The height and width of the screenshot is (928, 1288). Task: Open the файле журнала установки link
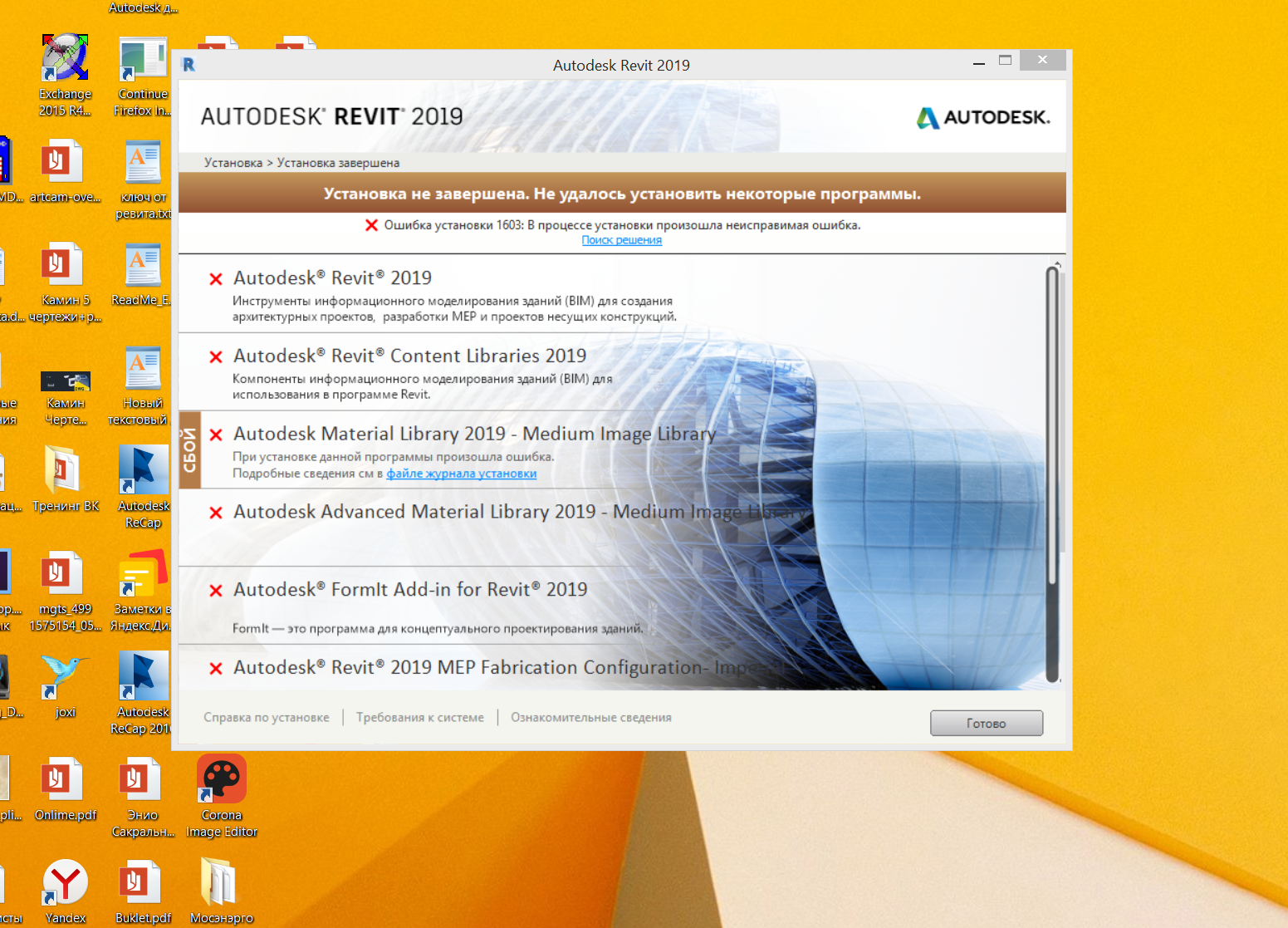point(461,474)
